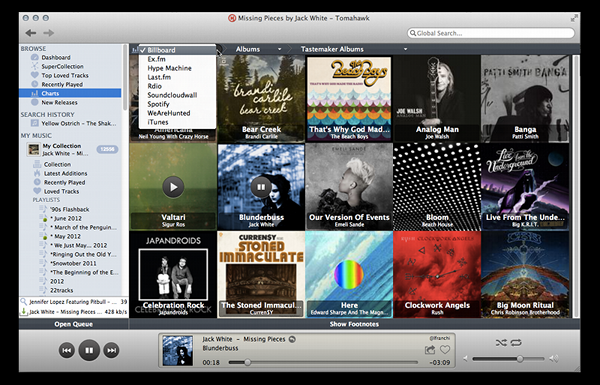Pause Blunderbuss from album cover overlay
The height and width of the screenshot is (385, 600).
point(261,187)
